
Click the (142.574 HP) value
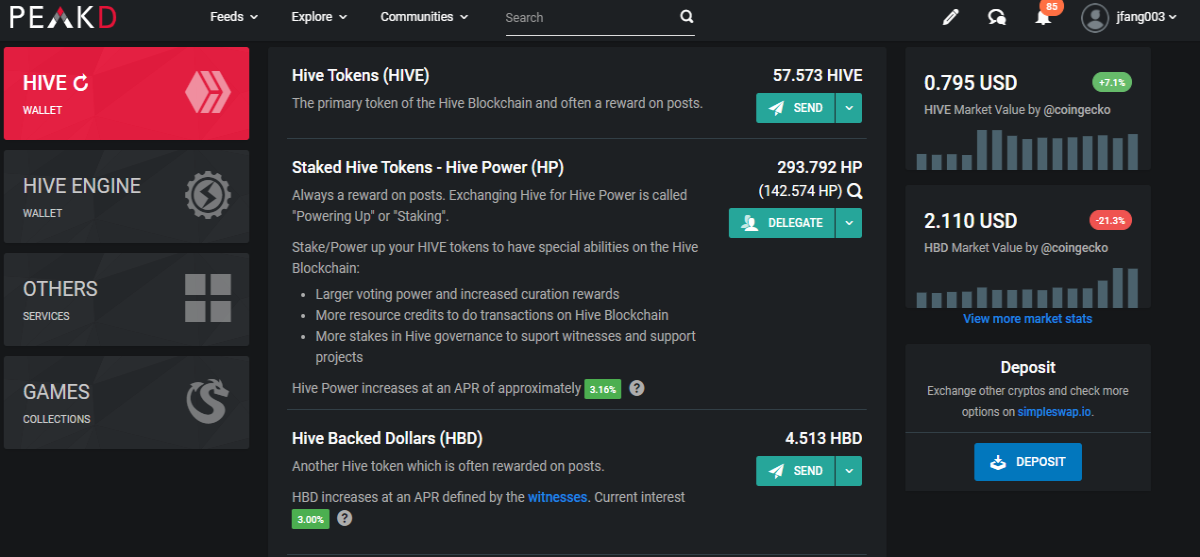(800, 191)
